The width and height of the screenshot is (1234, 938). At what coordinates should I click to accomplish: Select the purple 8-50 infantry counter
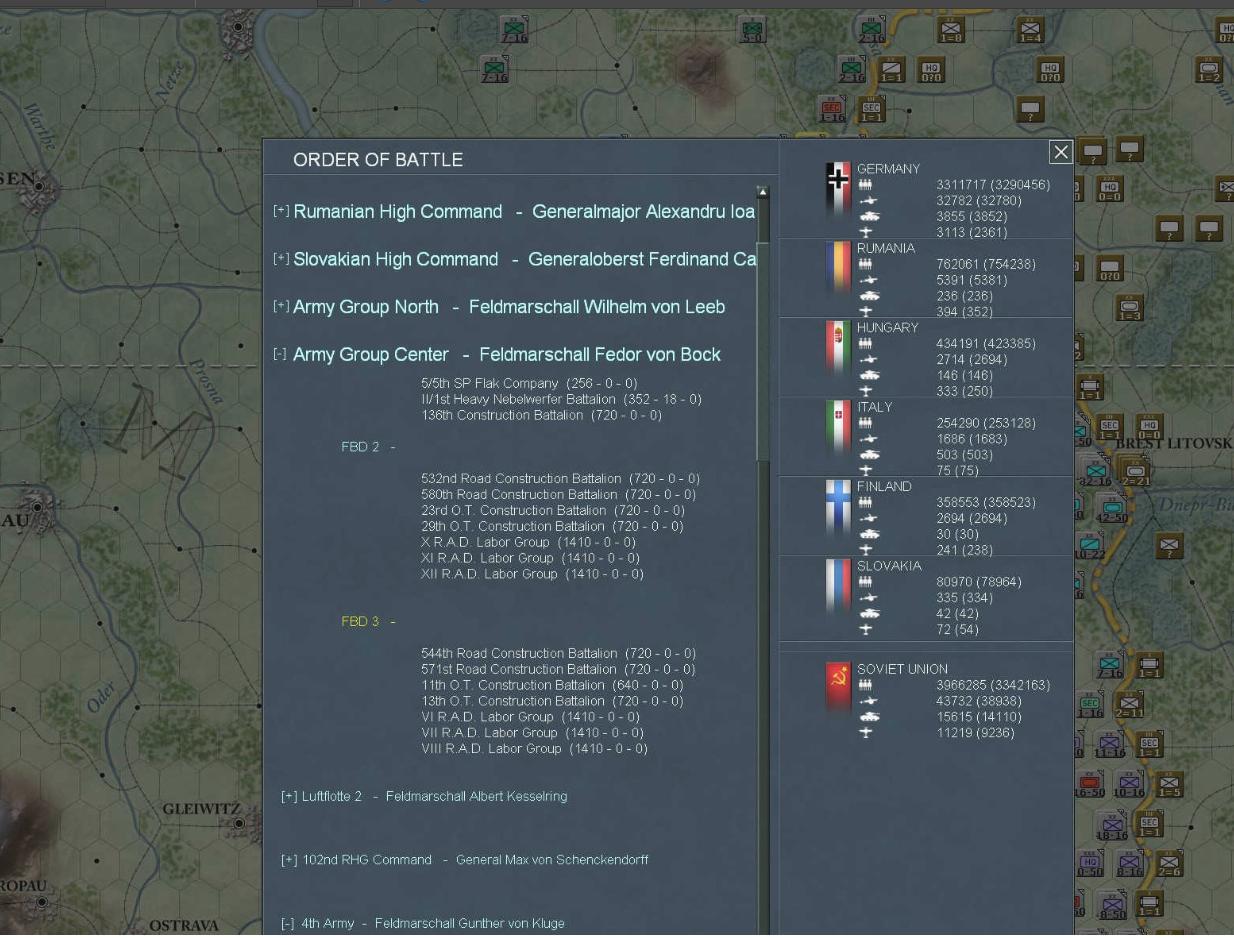pyautogui.click(x=1112, y=905)
